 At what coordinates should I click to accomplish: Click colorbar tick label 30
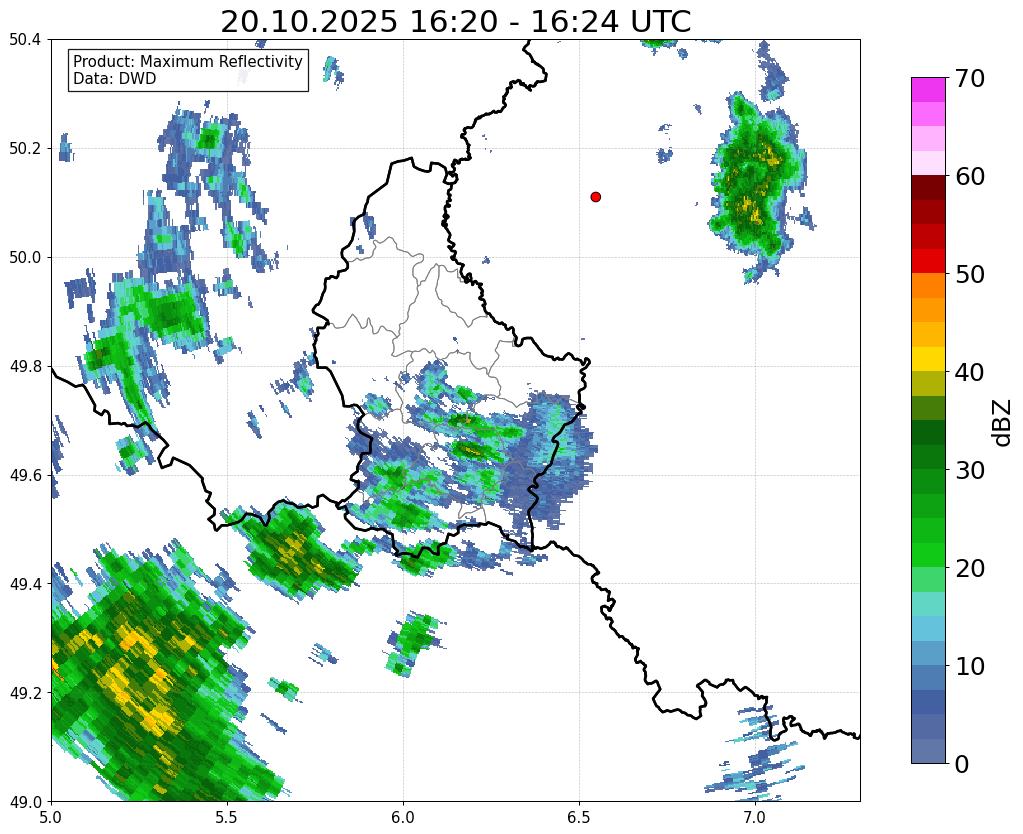[969, 470]
